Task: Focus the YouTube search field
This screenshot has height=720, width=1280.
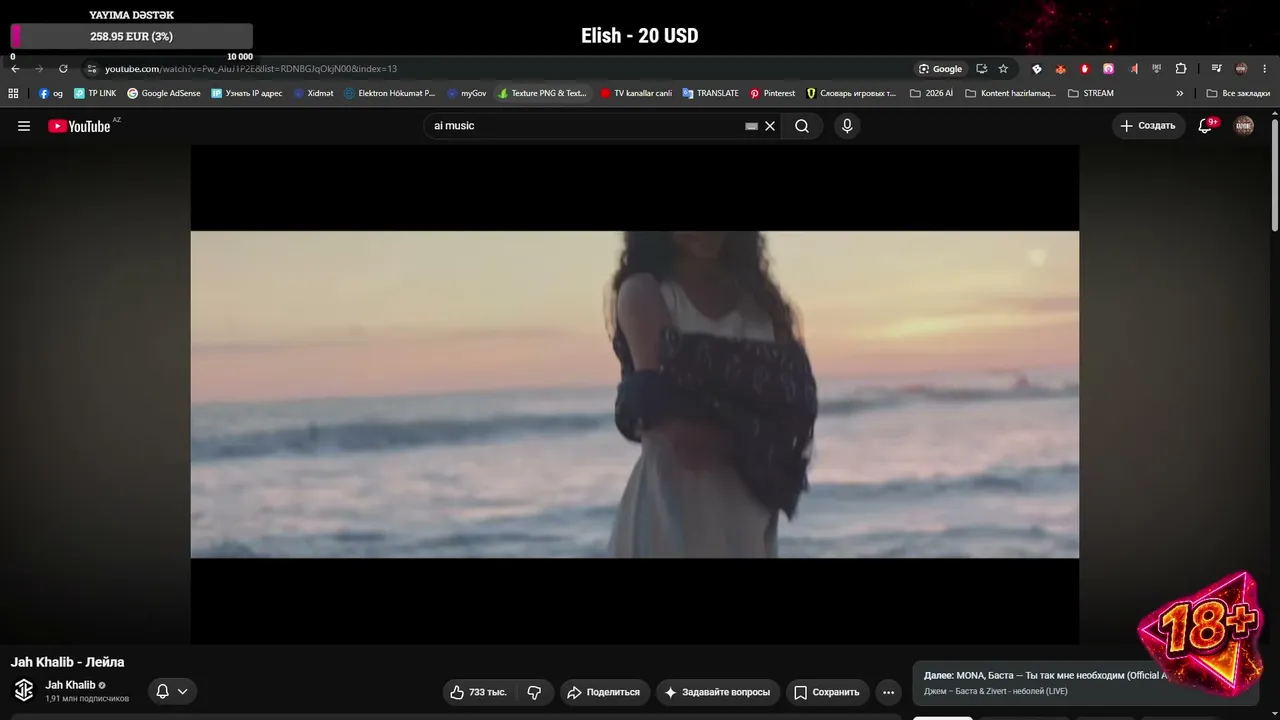Action: coord(586,126)
